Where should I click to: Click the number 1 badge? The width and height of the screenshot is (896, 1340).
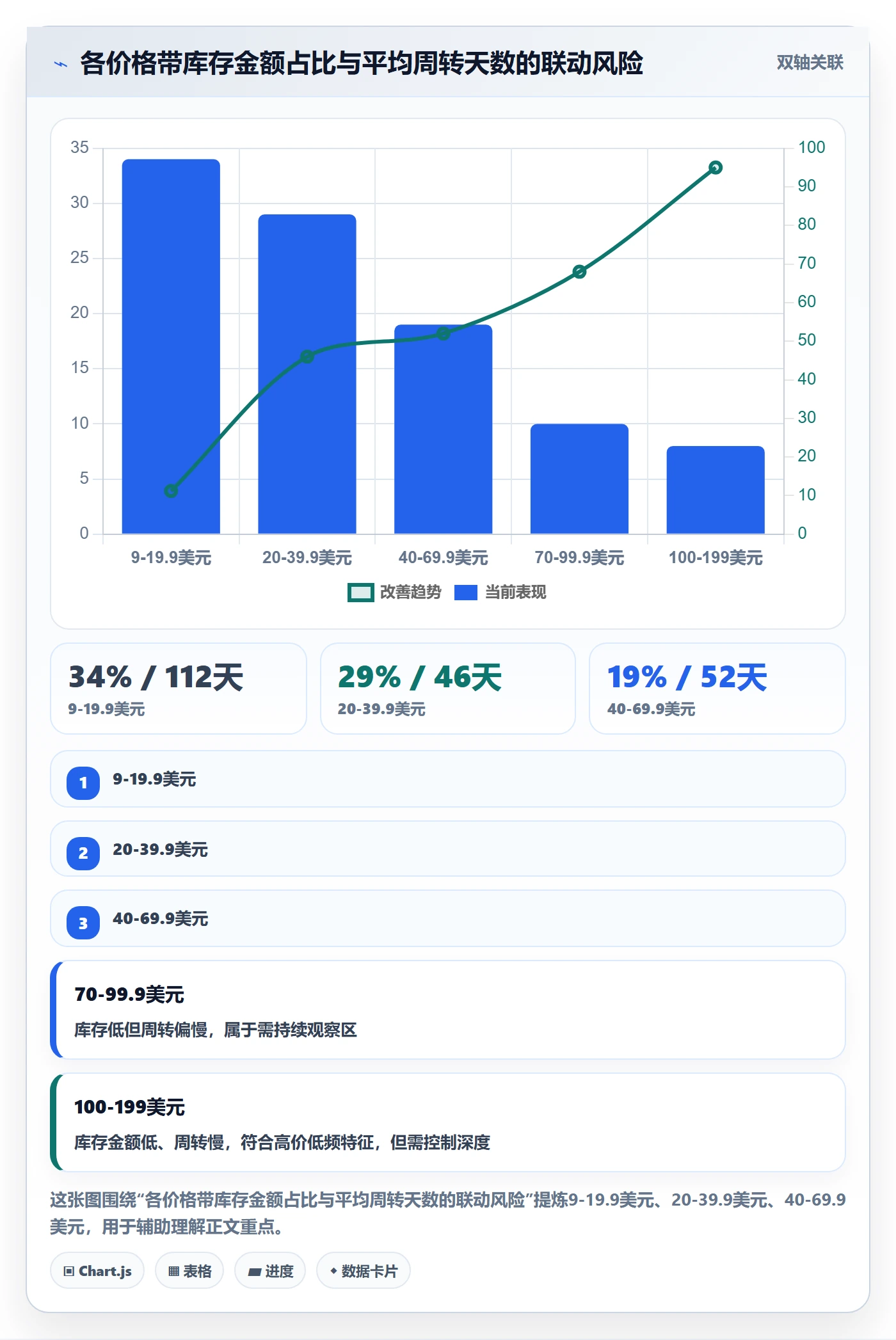(x=83, y=783)
